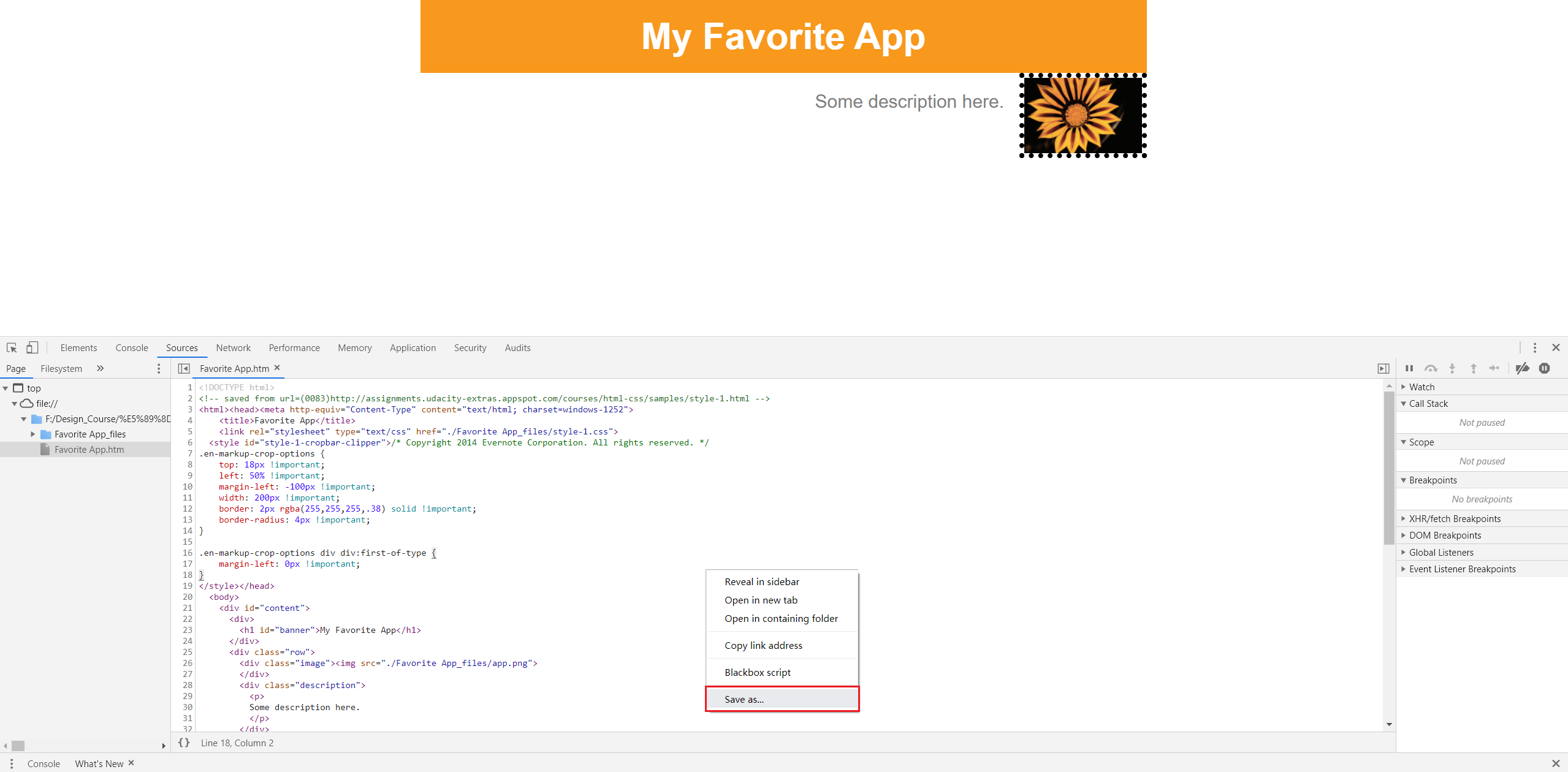Activate the inspect element picker icon
Screen dimensions: 1568x772
coord(12,348)
